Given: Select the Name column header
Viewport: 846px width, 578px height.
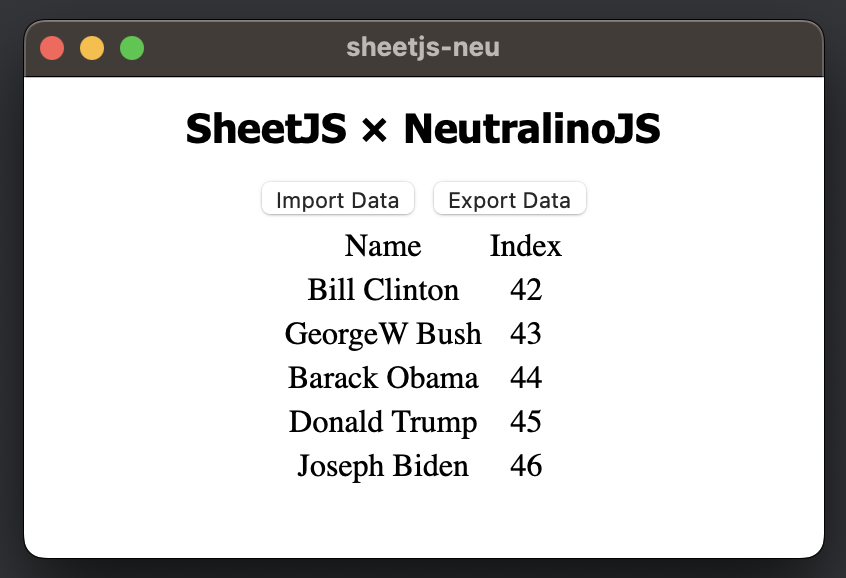Looking at the screenshot, I should [383, 246].
